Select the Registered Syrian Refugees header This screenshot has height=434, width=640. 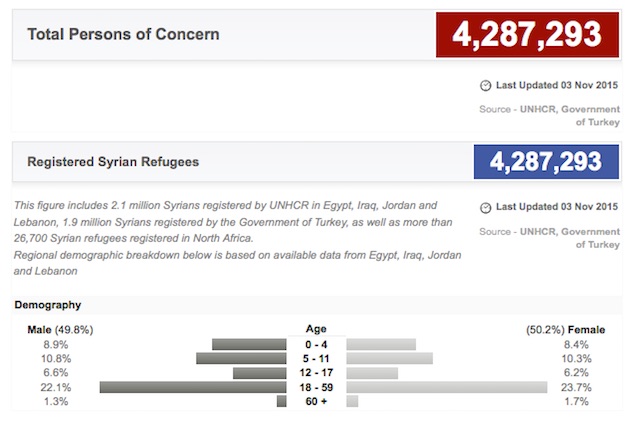pos(112,161)
